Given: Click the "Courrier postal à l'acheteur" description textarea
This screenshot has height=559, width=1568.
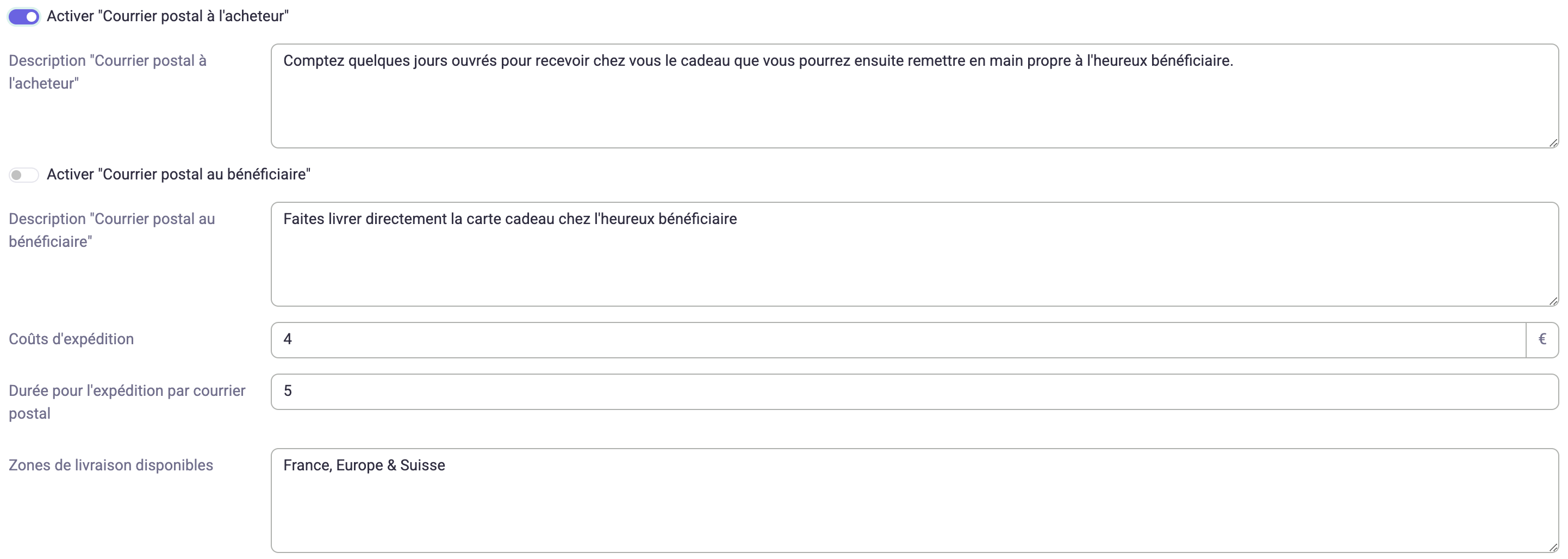Looking at the screenshot, I should tap(914, 96).
